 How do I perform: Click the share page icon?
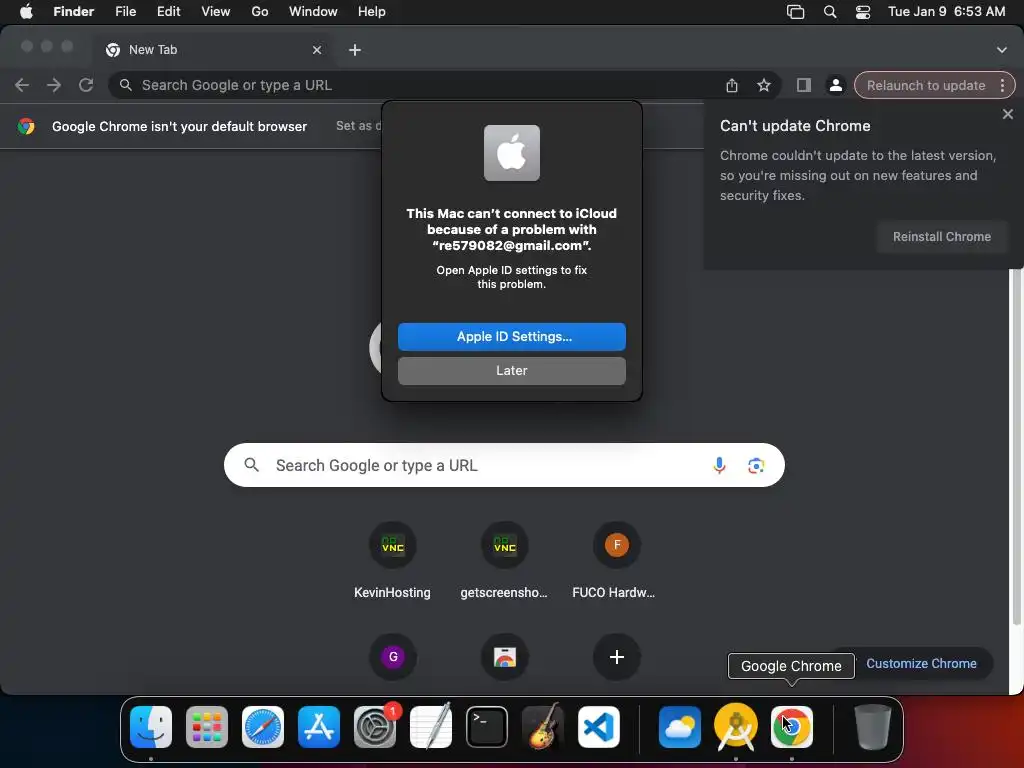tap(731, 85)
